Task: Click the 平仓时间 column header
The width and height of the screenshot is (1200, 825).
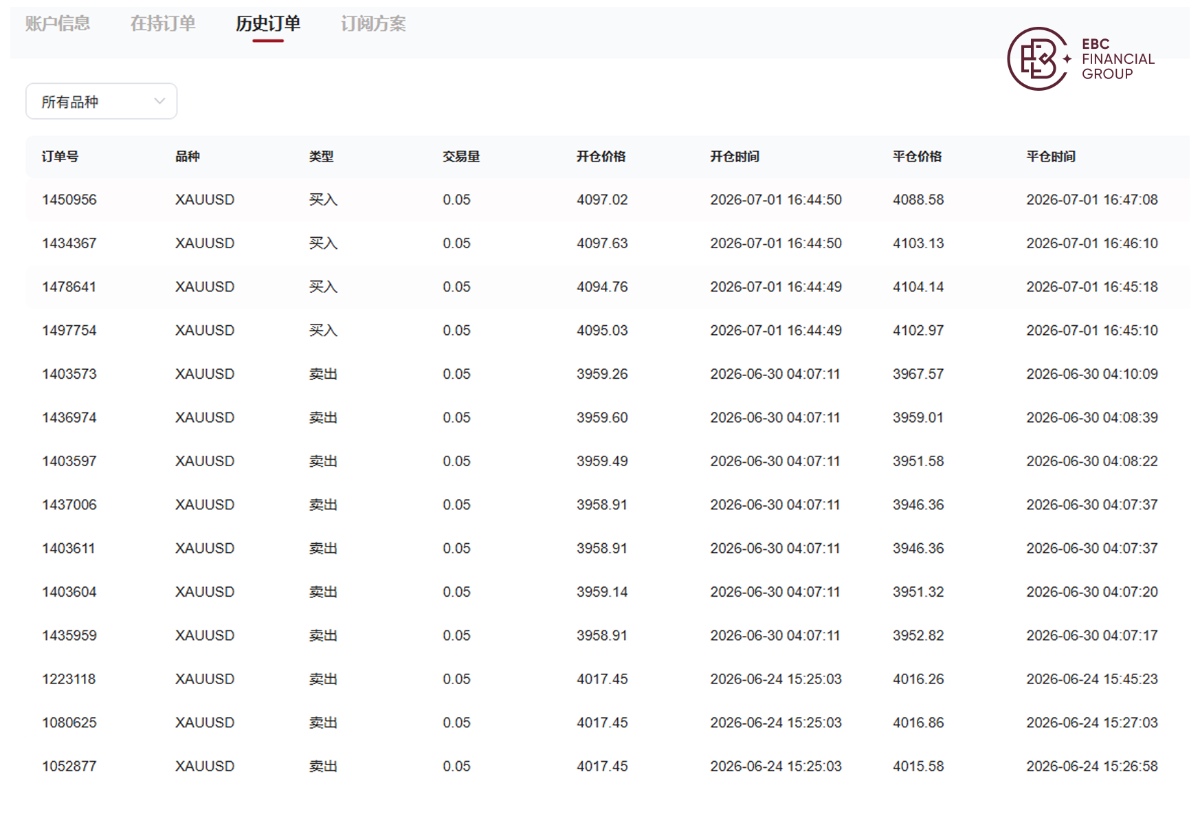Action: click(1051, 157)
